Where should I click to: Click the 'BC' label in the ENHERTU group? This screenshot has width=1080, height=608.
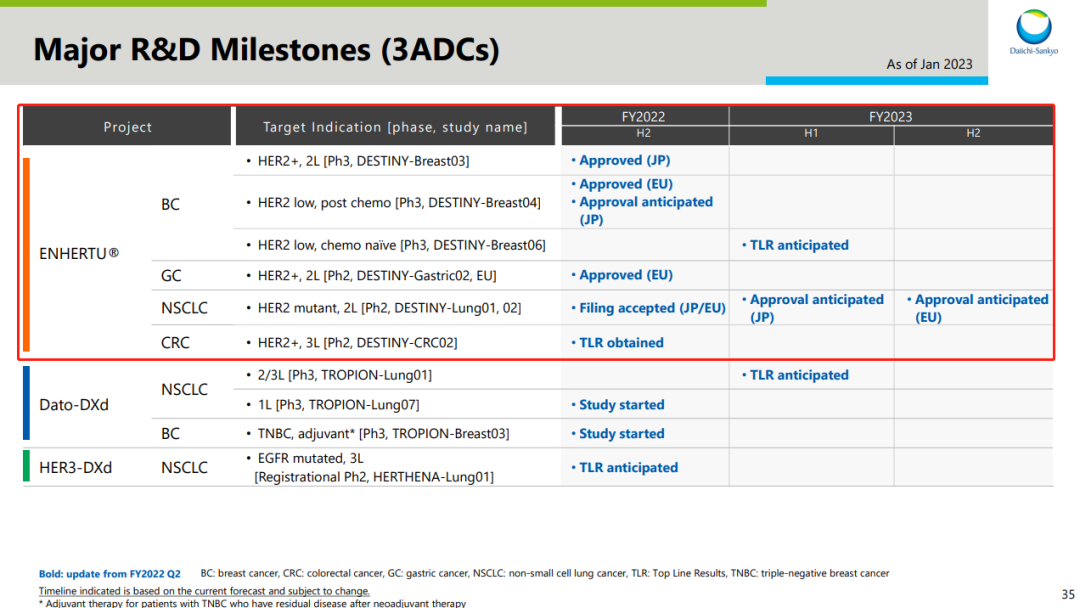[170, 205]
